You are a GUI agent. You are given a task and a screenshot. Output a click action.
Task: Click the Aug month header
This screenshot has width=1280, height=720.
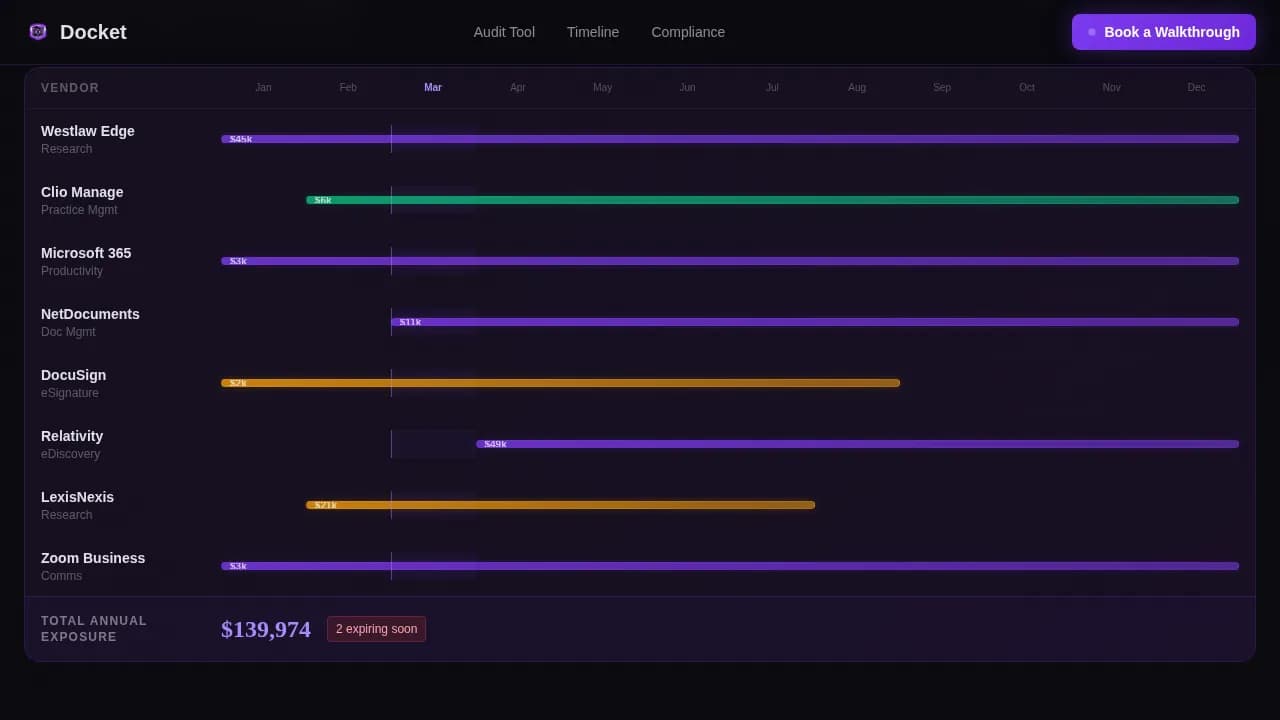(857, 88)
